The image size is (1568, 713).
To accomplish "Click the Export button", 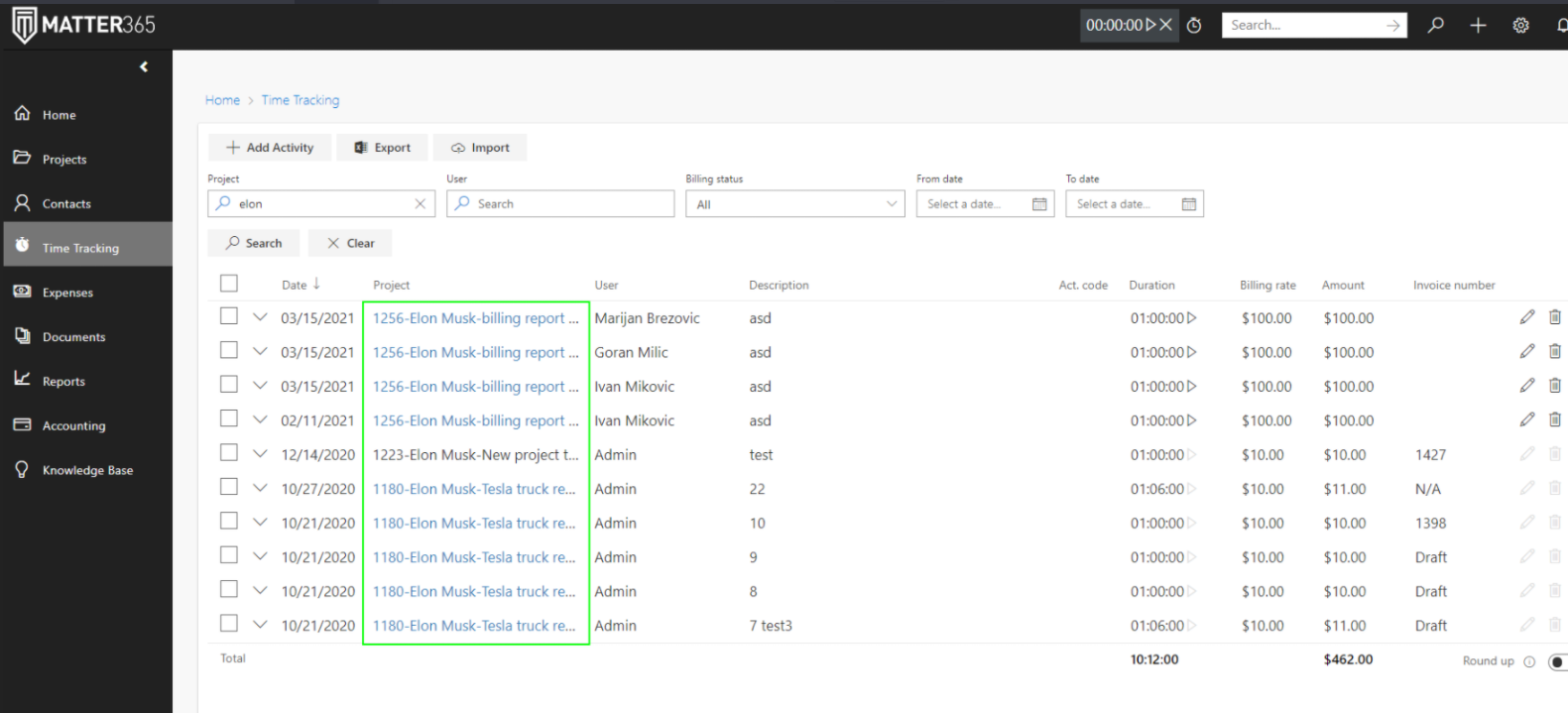I will (382, 147).
